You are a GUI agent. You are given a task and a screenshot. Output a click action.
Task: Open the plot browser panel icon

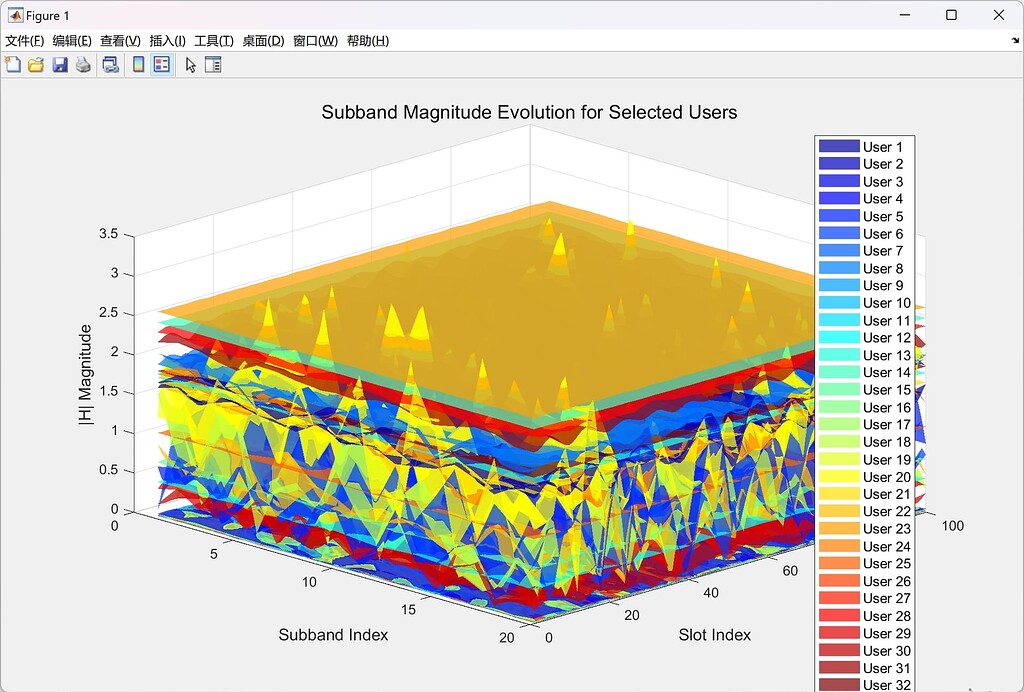pos(212,63)
